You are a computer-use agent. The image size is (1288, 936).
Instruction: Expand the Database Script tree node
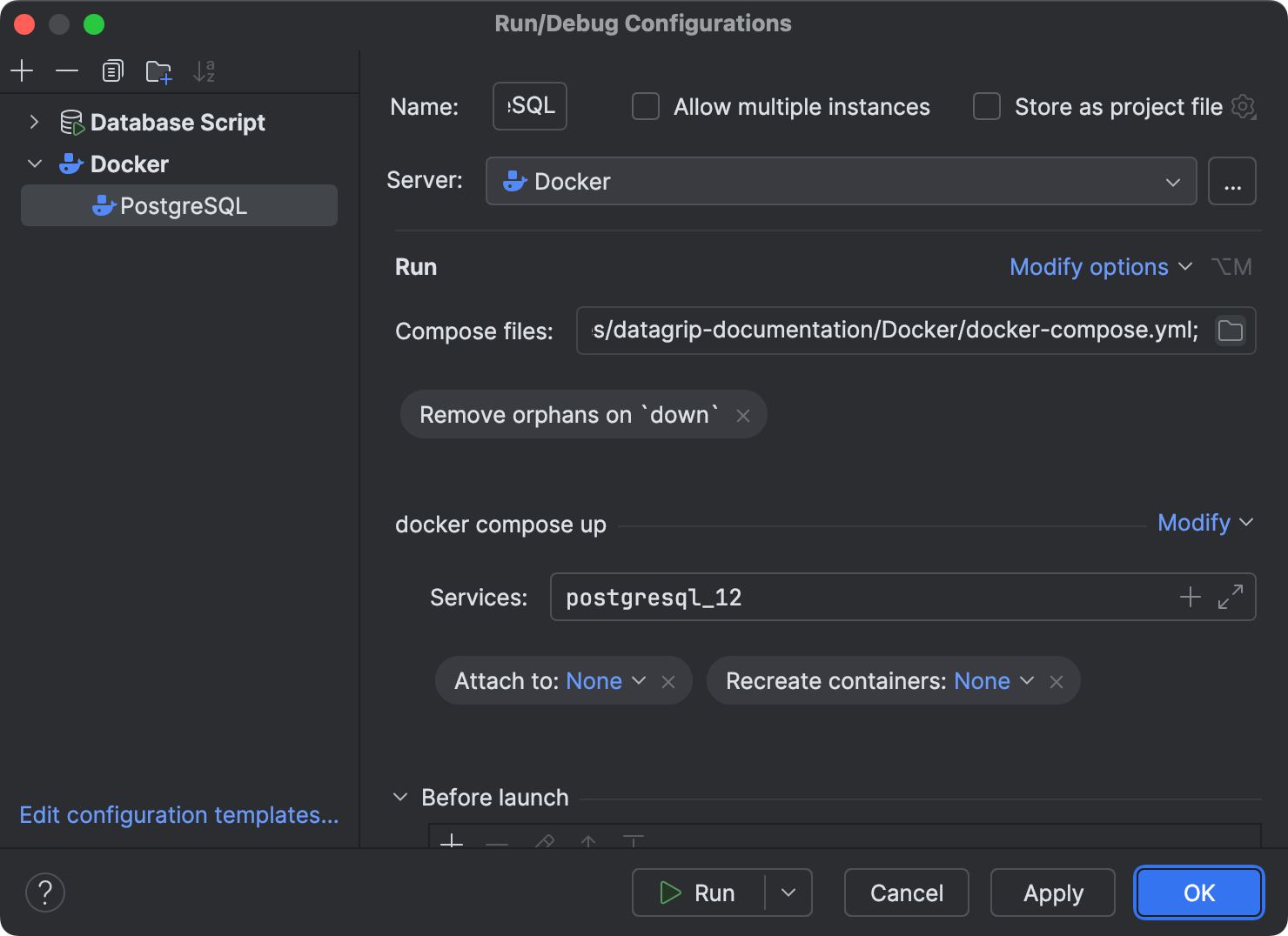tap(34, 122)
